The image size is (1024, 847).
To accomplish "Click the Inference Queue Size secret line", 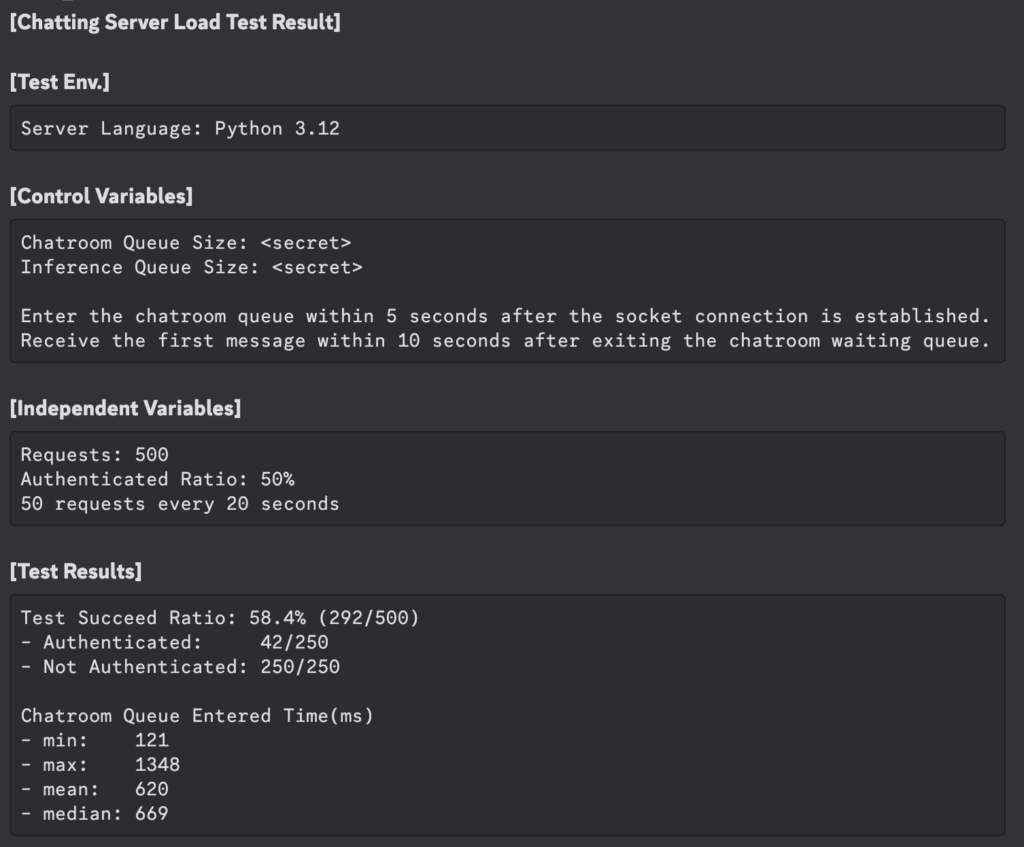I will [x=191, y=267].
